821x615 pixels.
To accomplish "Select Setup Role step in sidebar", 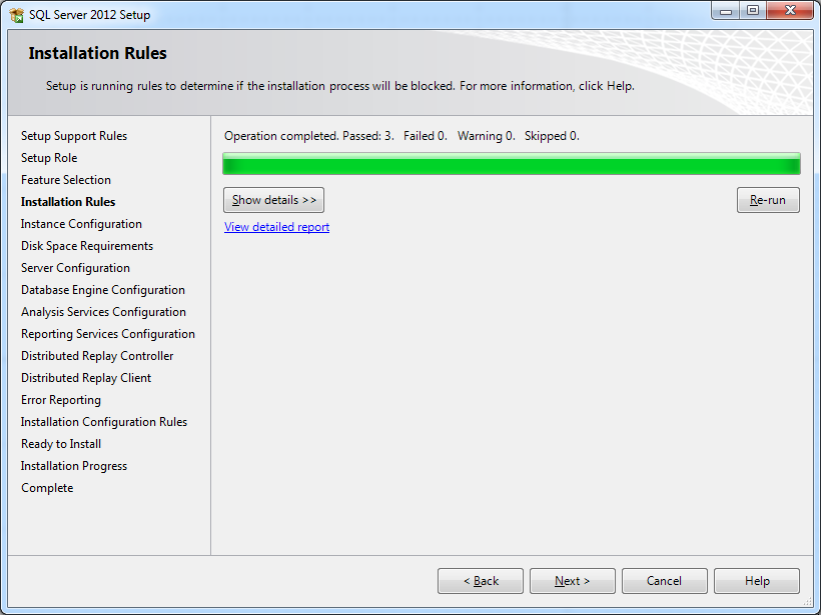I will click(x=49, y=158).
